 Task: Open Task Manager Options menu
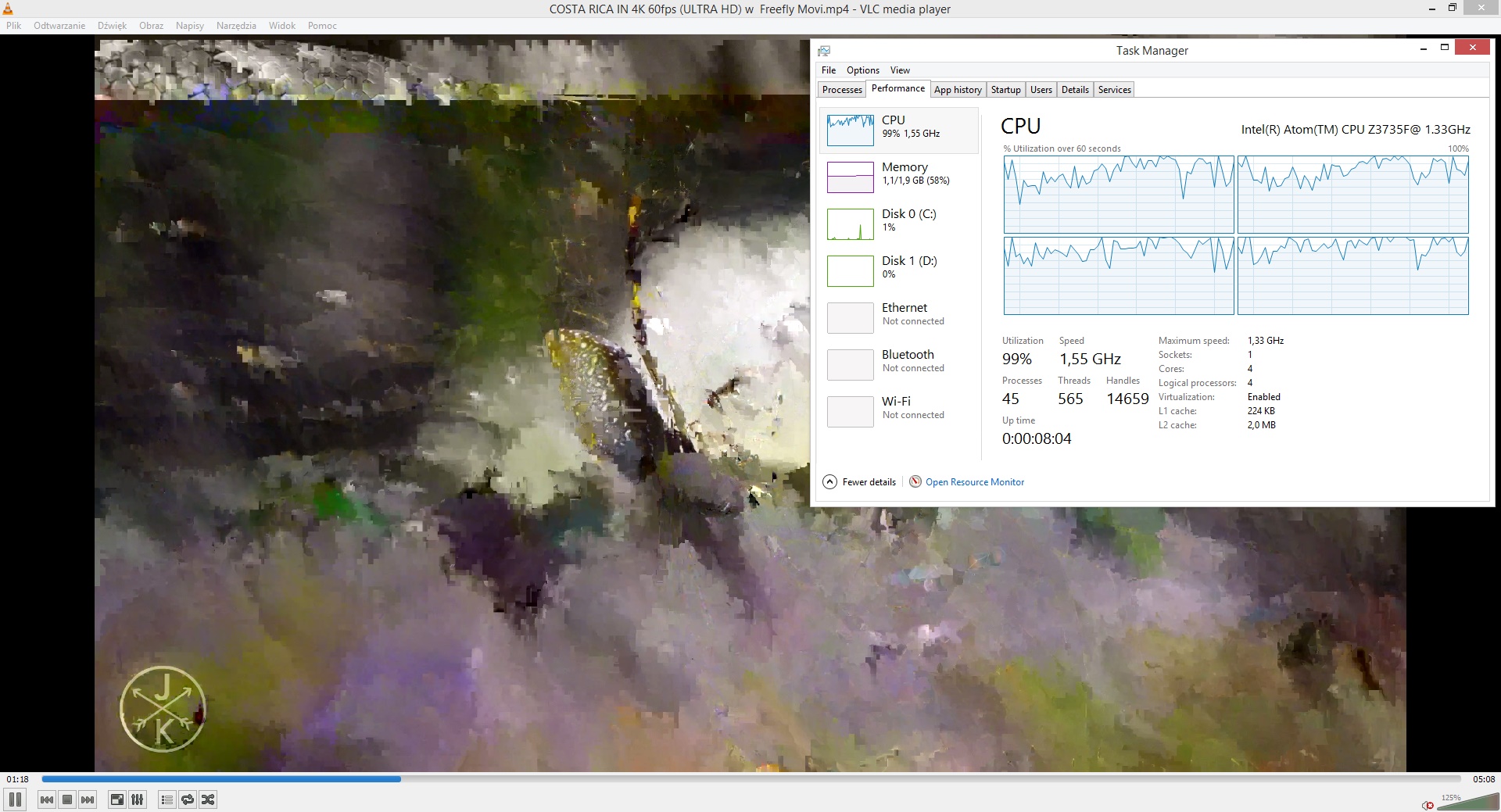(863, 70)
